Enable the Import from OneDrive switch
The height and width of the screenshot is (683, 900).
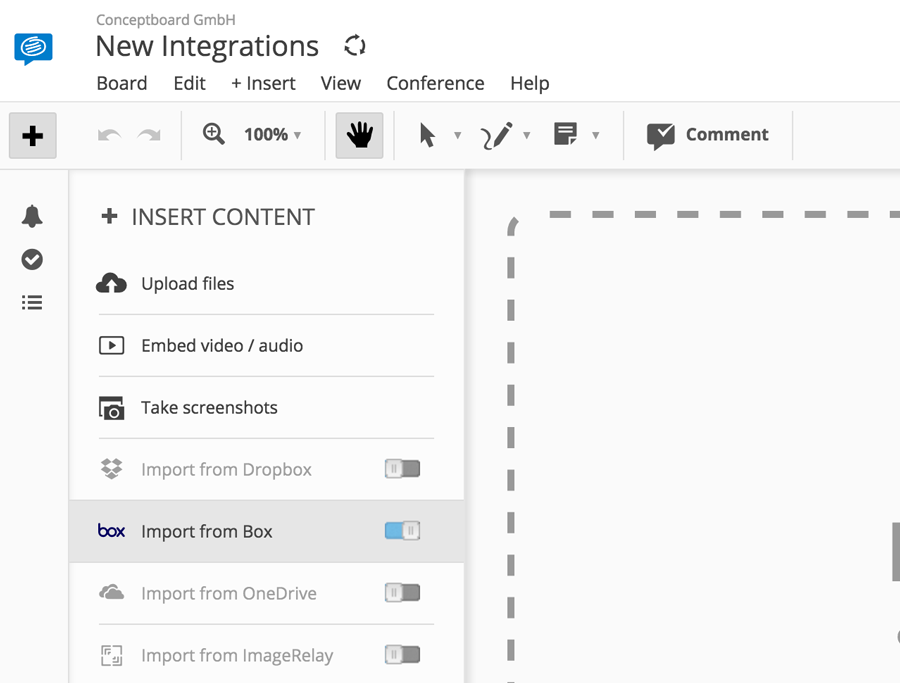[x=402, y=593]
